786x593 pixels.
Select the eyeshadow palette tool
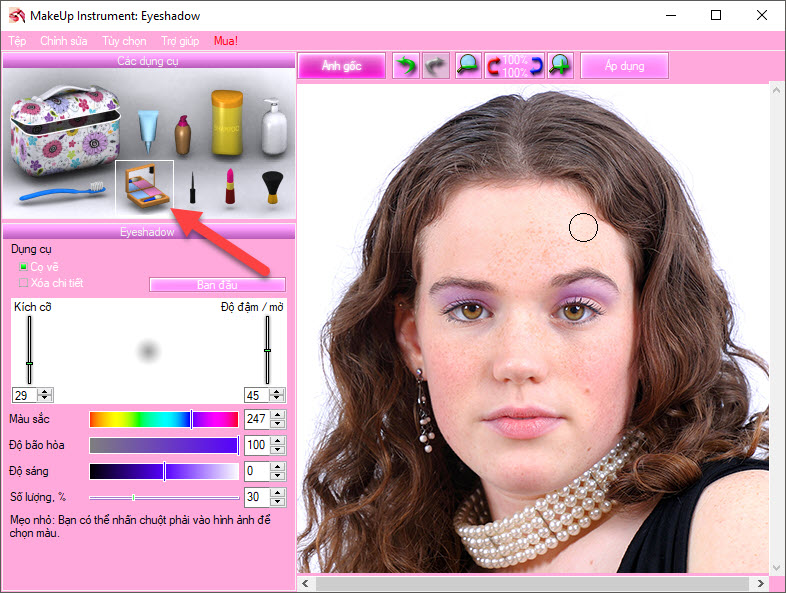tap(144, 187)
